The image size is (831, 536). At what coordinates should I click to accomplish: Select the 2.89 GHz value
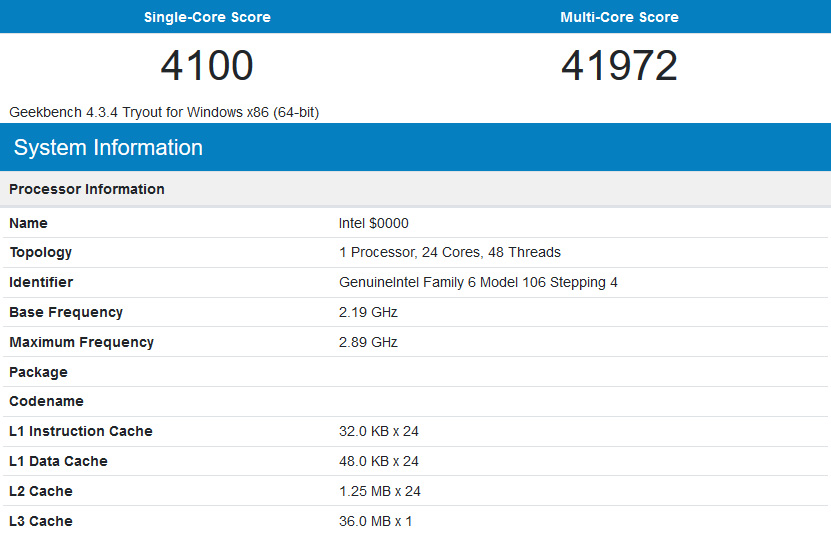(368, 342)
